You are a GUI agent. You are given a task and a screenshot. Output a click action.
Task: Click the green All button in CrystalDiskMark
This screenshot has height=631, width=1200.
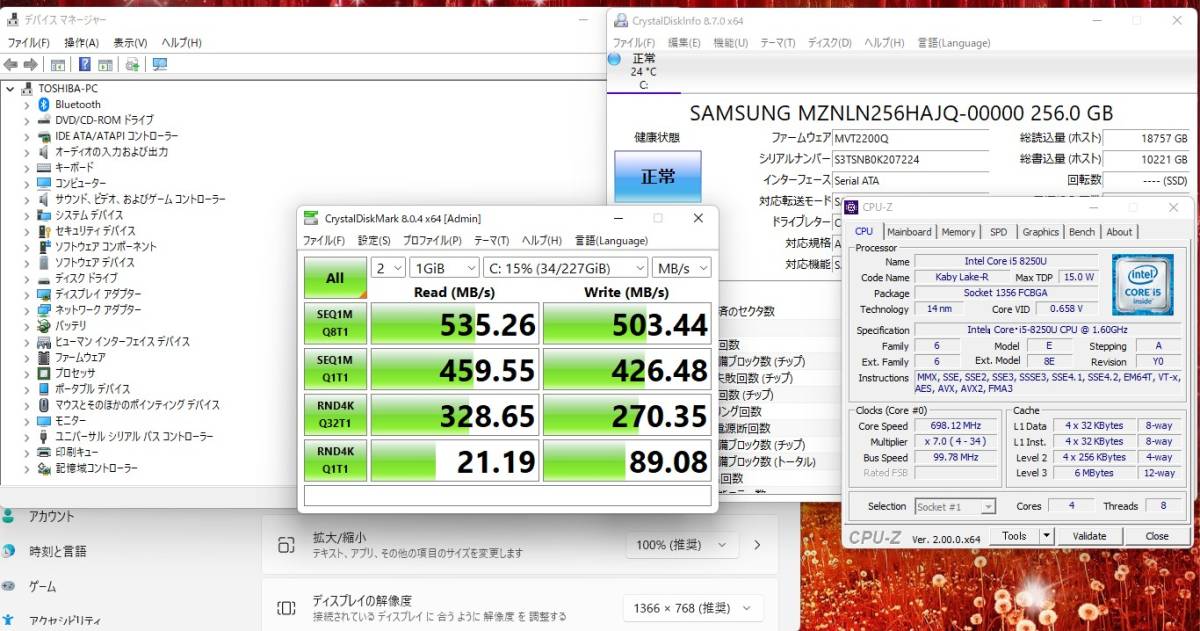[x=335, y=279]
